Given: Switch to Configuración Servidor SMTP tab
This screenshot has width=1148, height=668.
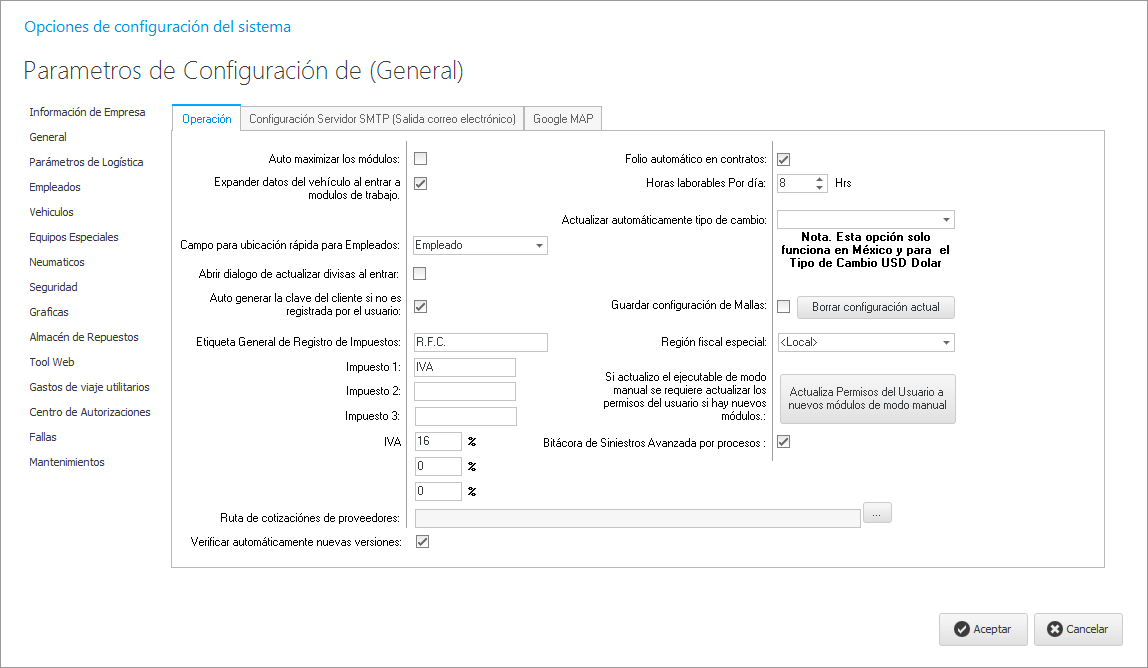Looking at the screenshot, I should 382,119.
